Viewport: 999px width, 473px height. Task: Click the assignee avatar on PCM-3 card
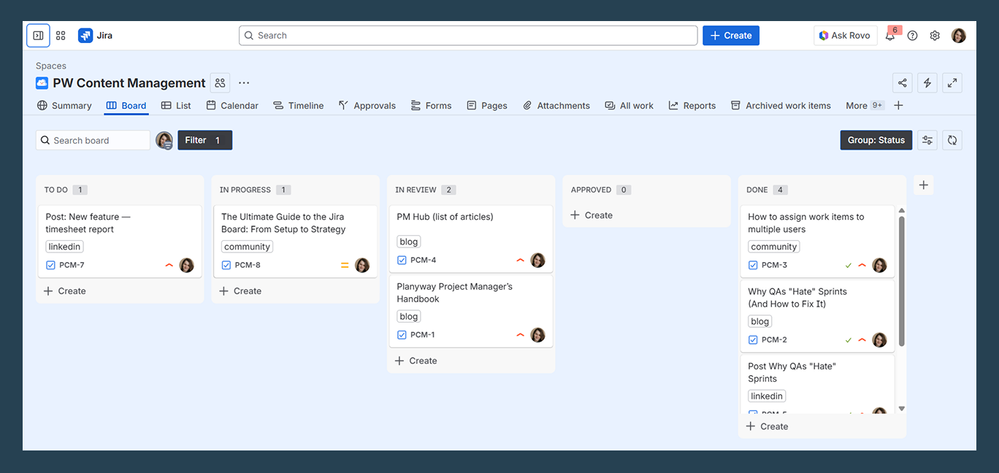click(x=879, y=265)
